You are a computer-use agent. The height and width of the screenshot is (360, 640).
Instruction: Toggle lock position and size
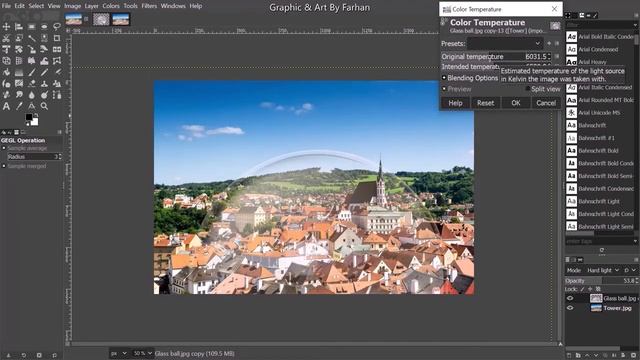590,289
